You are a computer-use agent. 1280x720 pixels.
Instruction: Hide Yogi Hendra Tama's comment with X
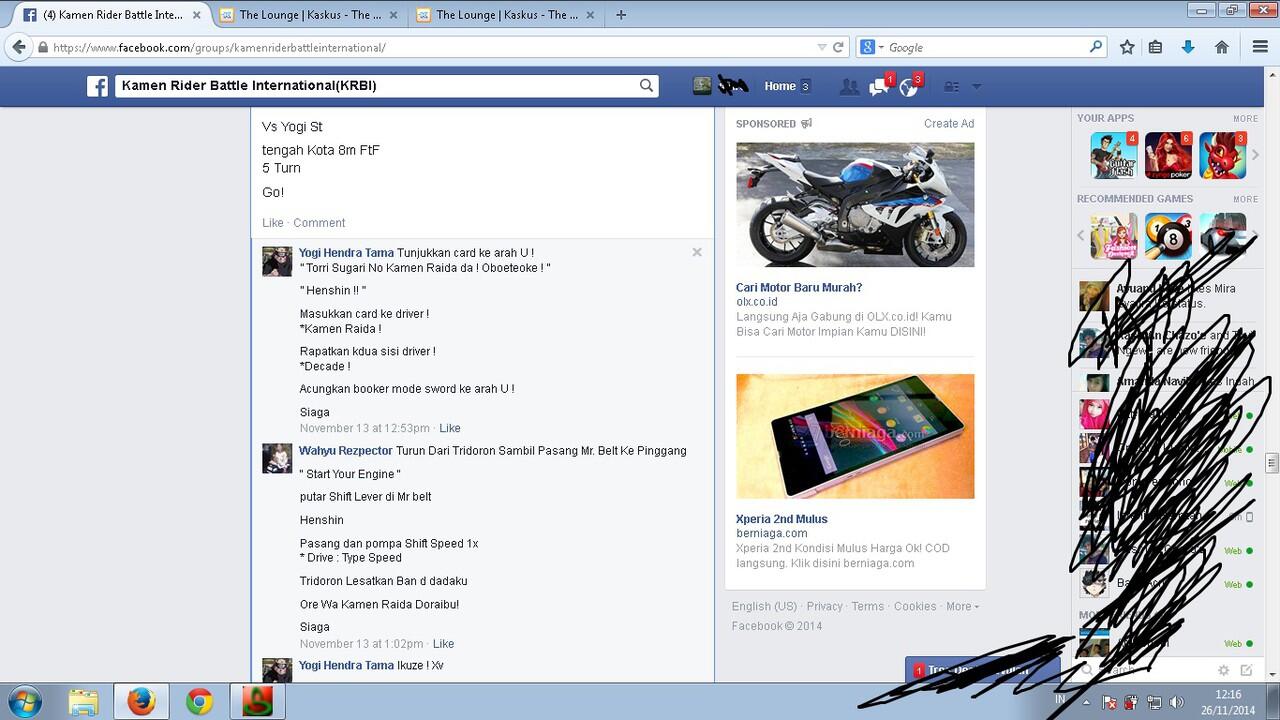(697, 252)
